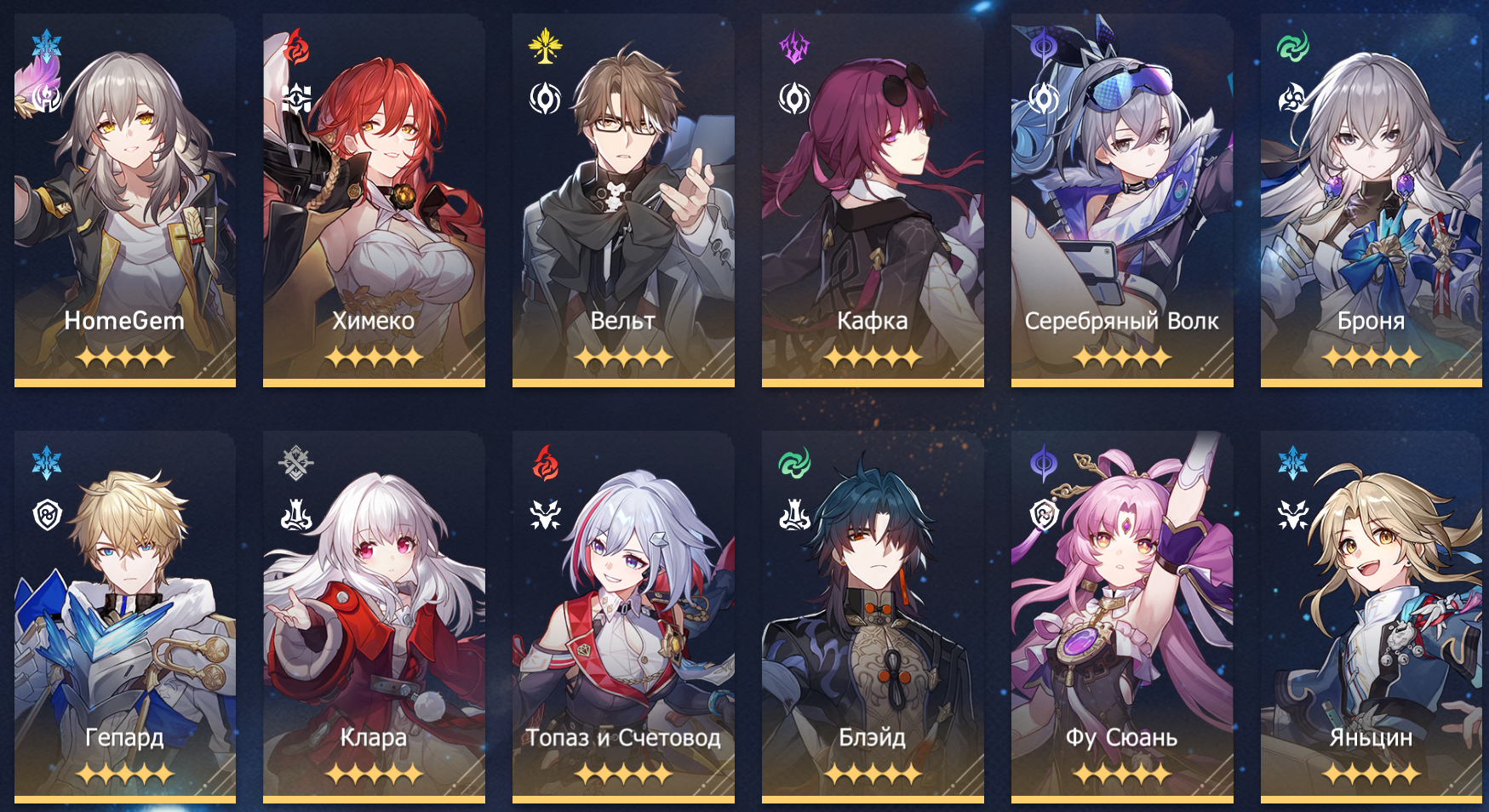This screenshot has height=812, width=1489.
Task: Click the Fire element icon on Химеко card
Action: coord(295,48)
